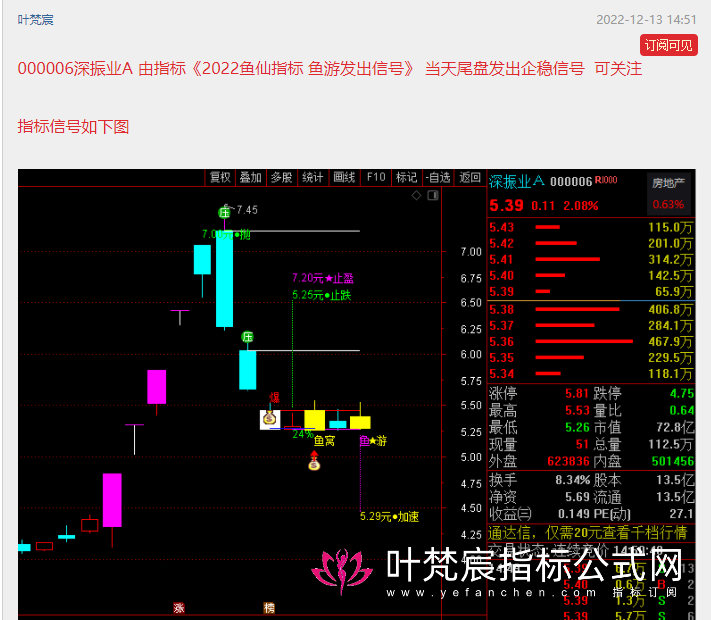Select the 叠加 toolbar item
The height and width of the screenshot is (620, 711).
[x=250, y=177]
